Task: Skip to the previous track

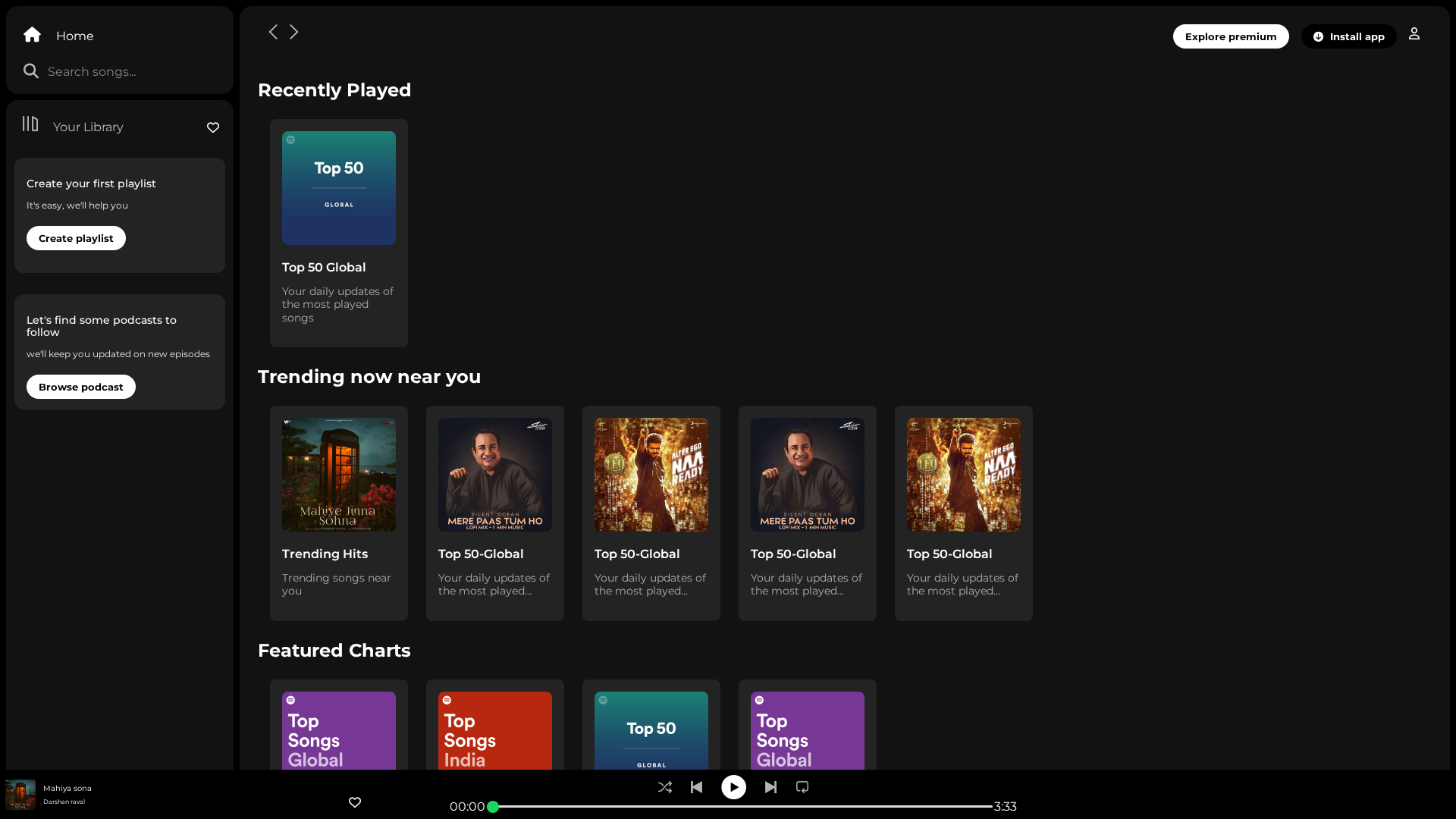Action: tap(696, 787)
